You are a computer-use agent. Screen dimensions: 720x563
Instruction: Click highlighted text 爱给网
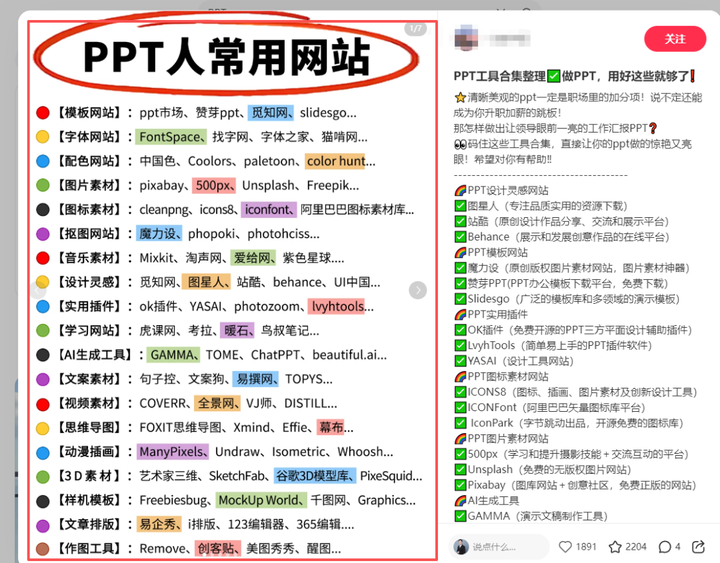point(253,258)
